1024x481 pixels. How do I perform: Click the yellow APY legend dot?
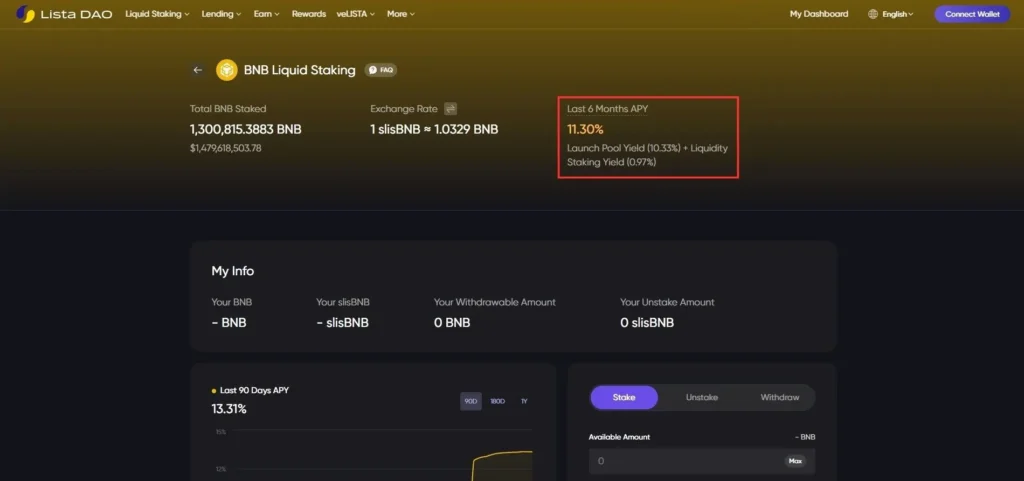pos(214,391)
